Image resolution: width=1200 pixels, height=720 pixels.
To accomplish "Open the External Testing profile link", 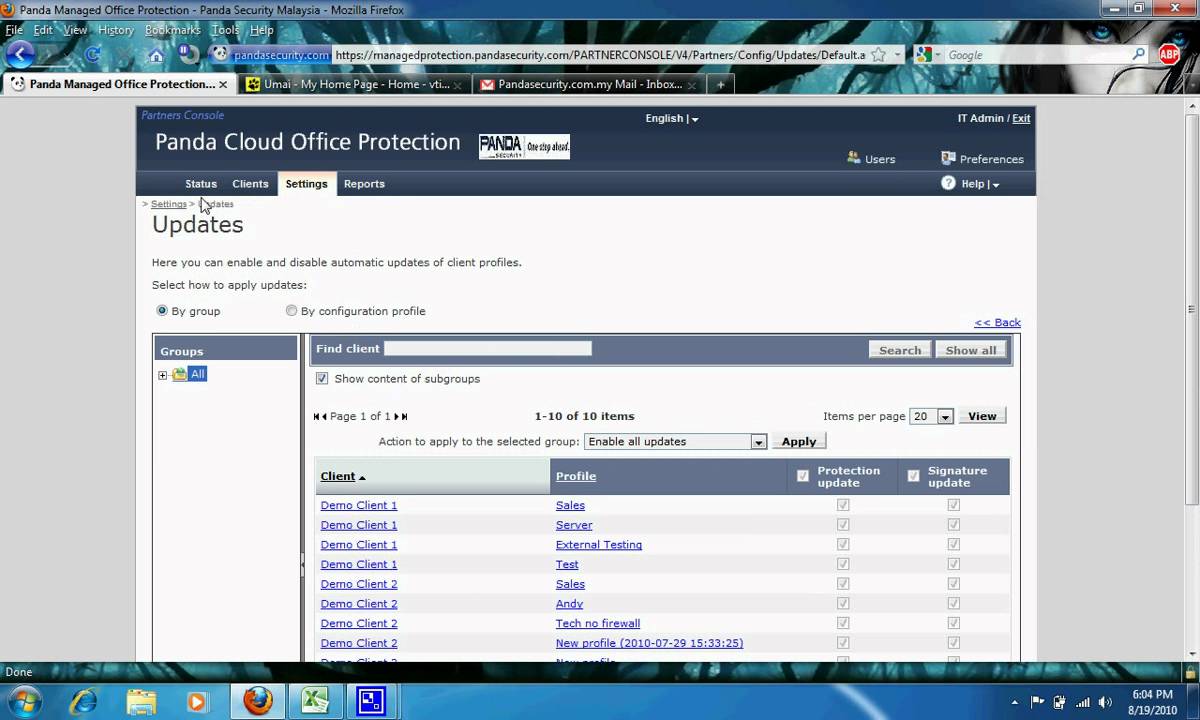I will 599,544.
